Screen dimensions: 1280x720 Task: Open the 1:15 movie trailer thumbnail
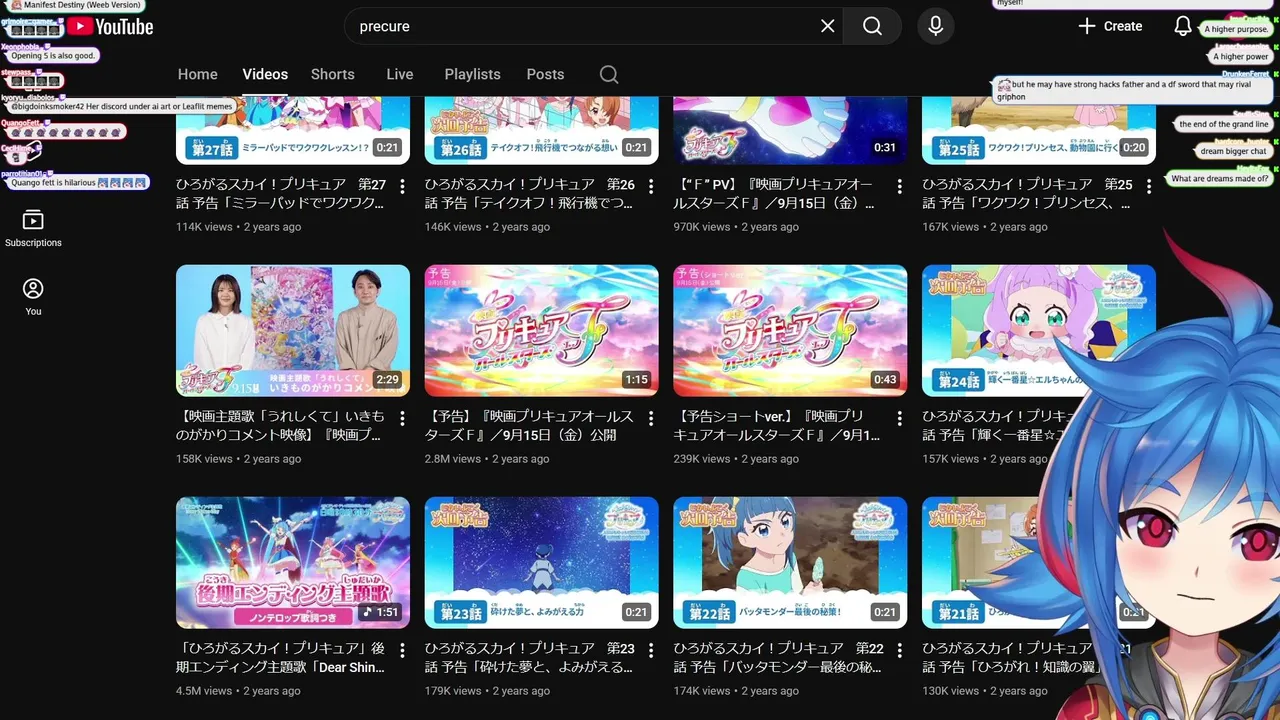542,331
